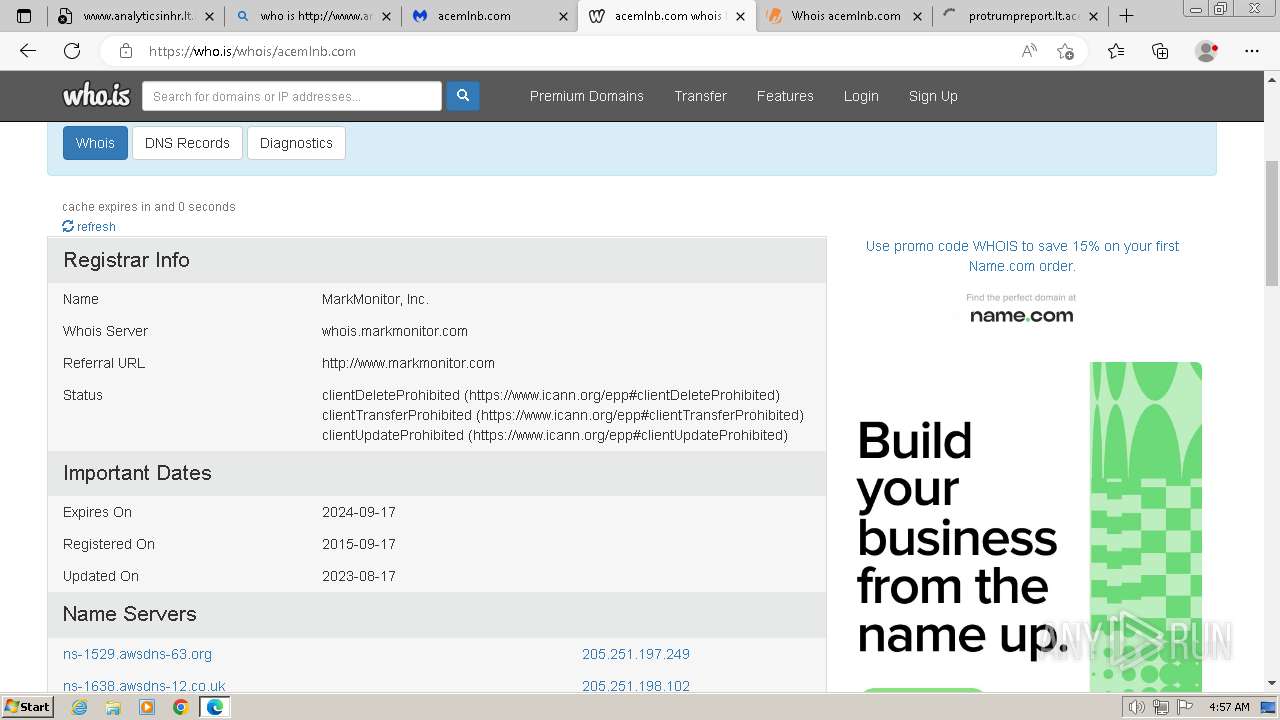
Task: Open the Favorites list
Action: point(1116,51)
